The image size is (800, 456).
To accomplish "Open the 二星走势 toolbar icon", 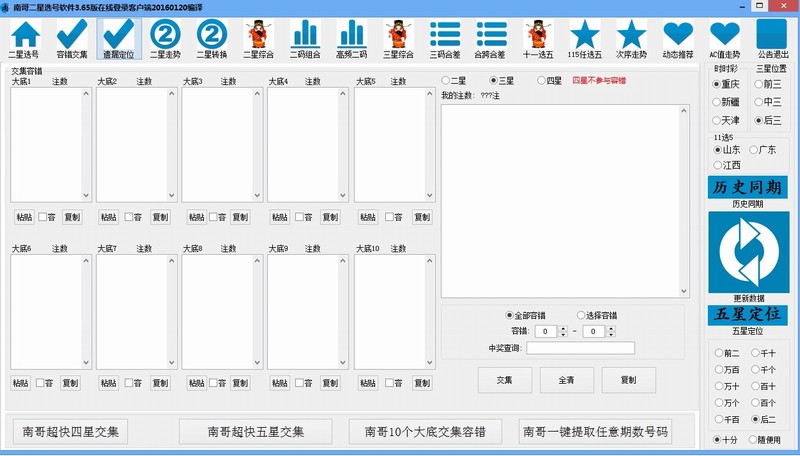I will [164, 36].
